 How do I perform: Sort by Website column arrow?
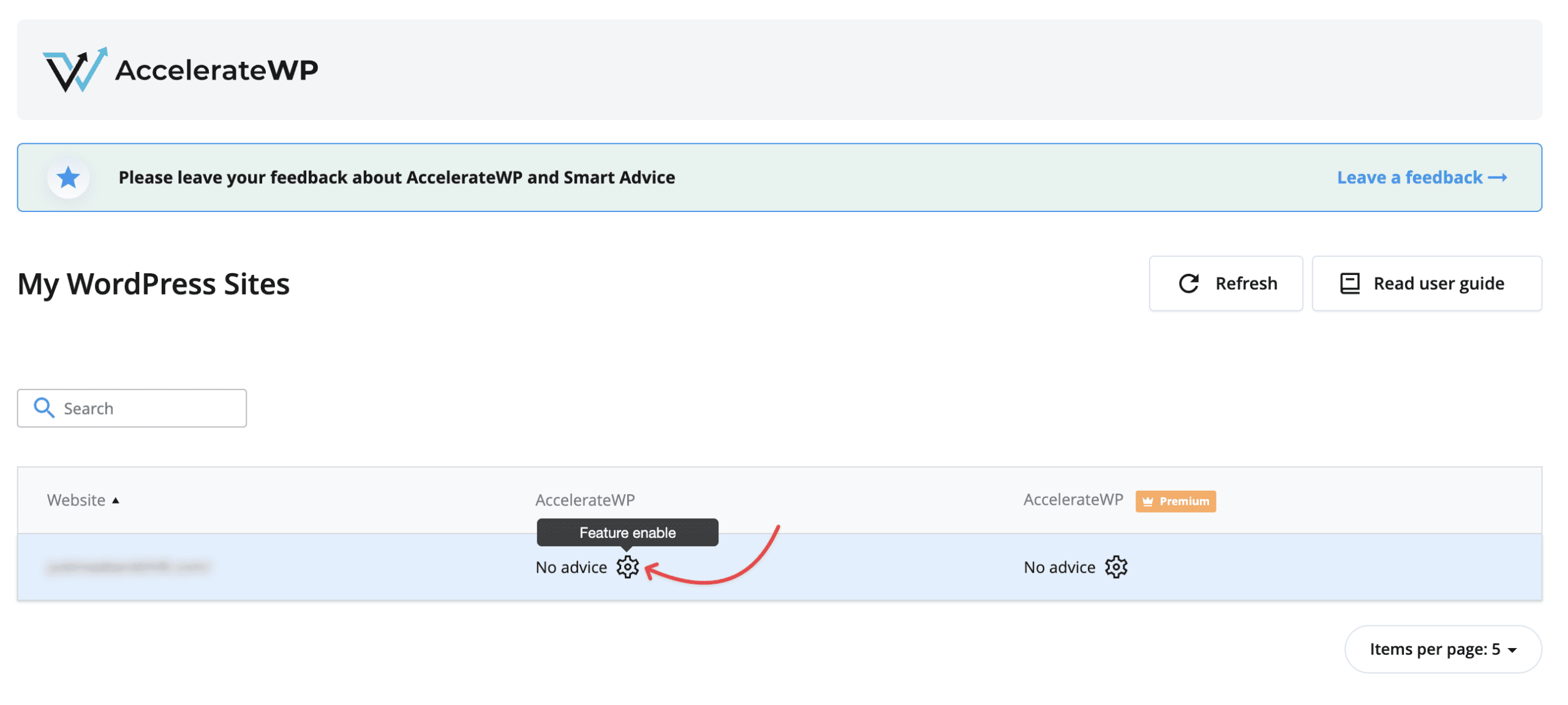click(x=116, y=500)
